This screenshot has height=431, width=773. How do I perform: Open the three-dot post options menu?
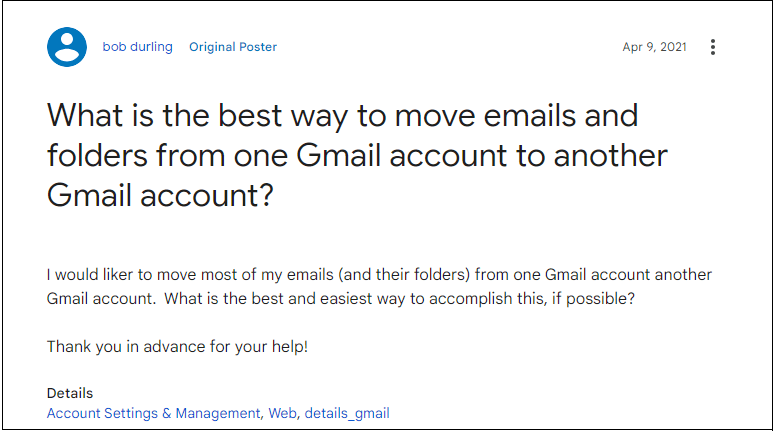click(x=713, y=47)
